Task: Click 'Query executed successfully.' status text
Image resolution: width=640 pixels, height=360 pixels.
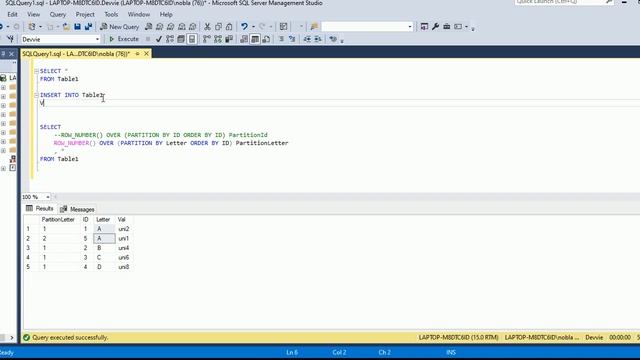Action: click(70, 338)
